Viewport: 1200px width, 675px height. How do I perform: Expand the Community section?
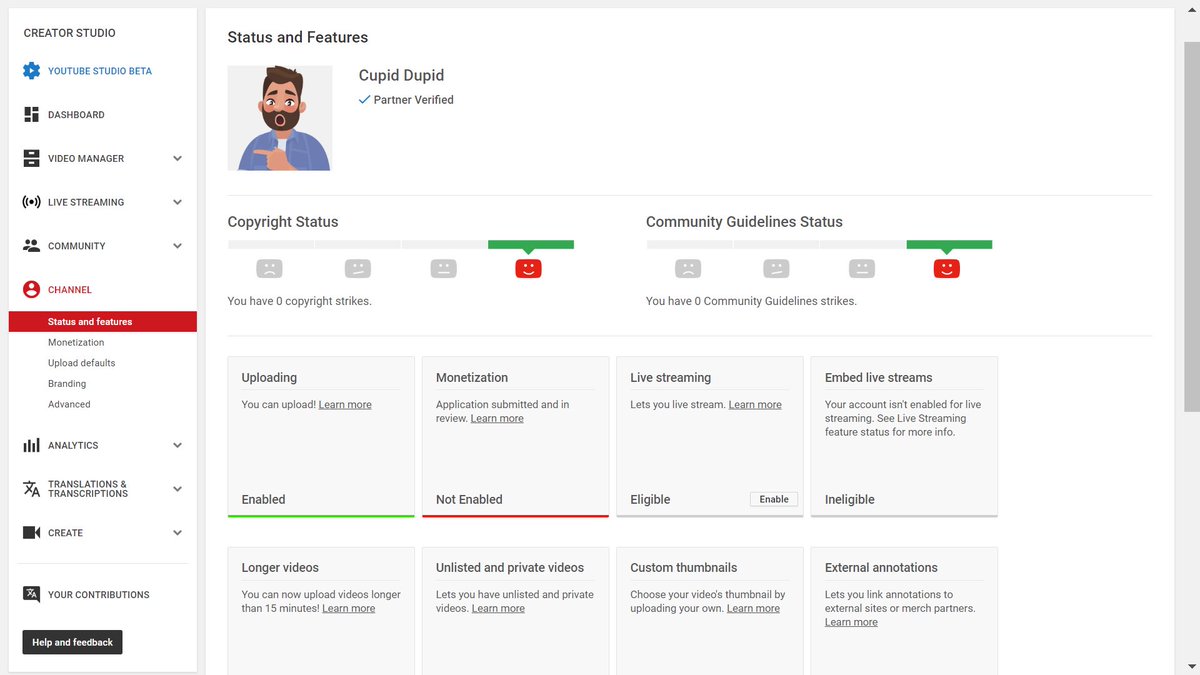[177, 246]
